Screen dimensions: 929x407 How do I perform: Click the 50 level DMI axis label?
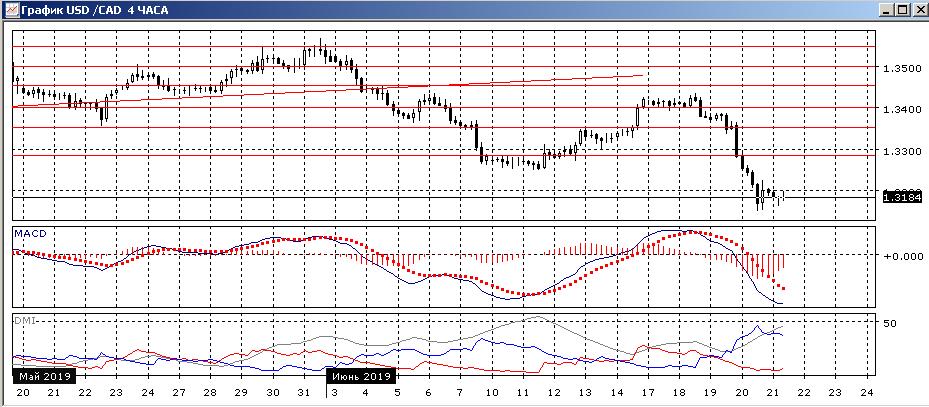[x=888, y=322]
